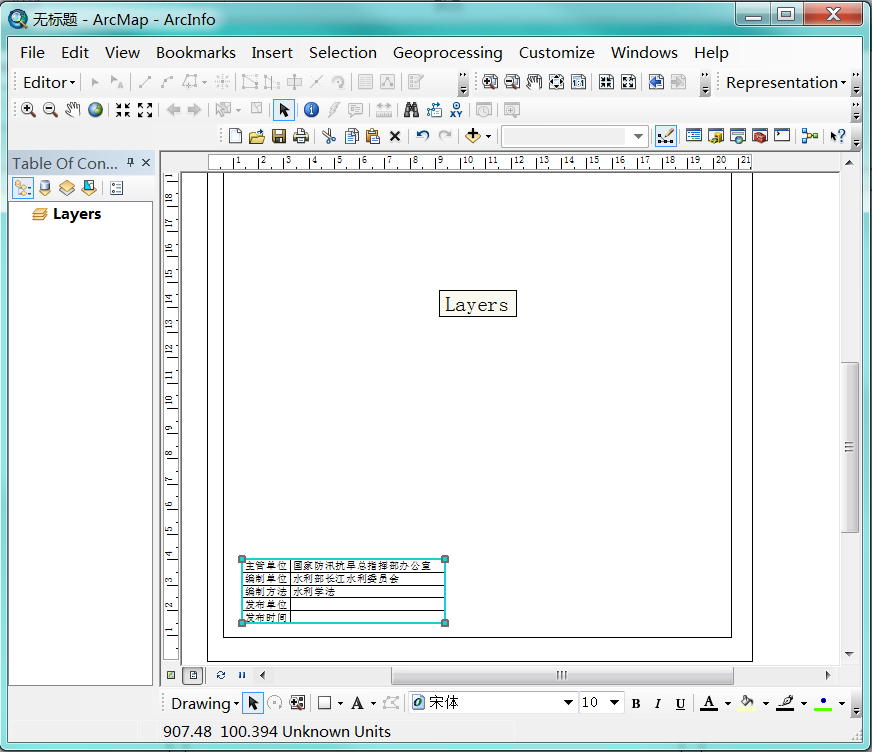Toggle the Editor toolbar icon

(666, 136)
